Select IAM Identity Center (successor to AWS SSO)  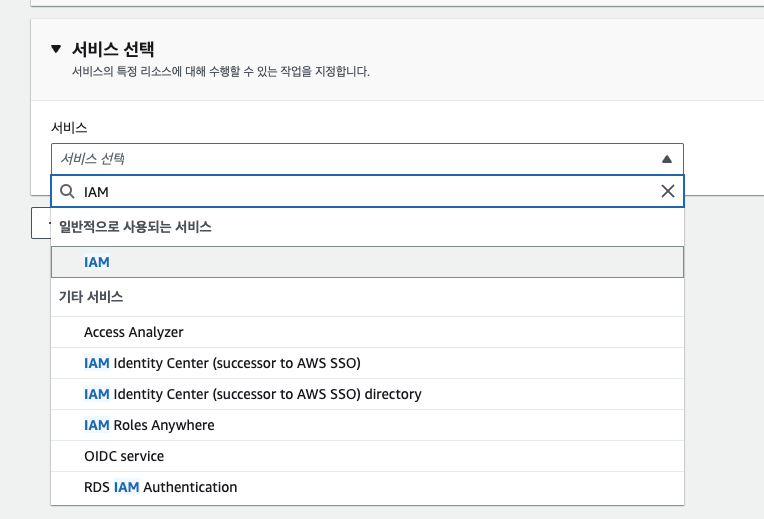[367, 363]
